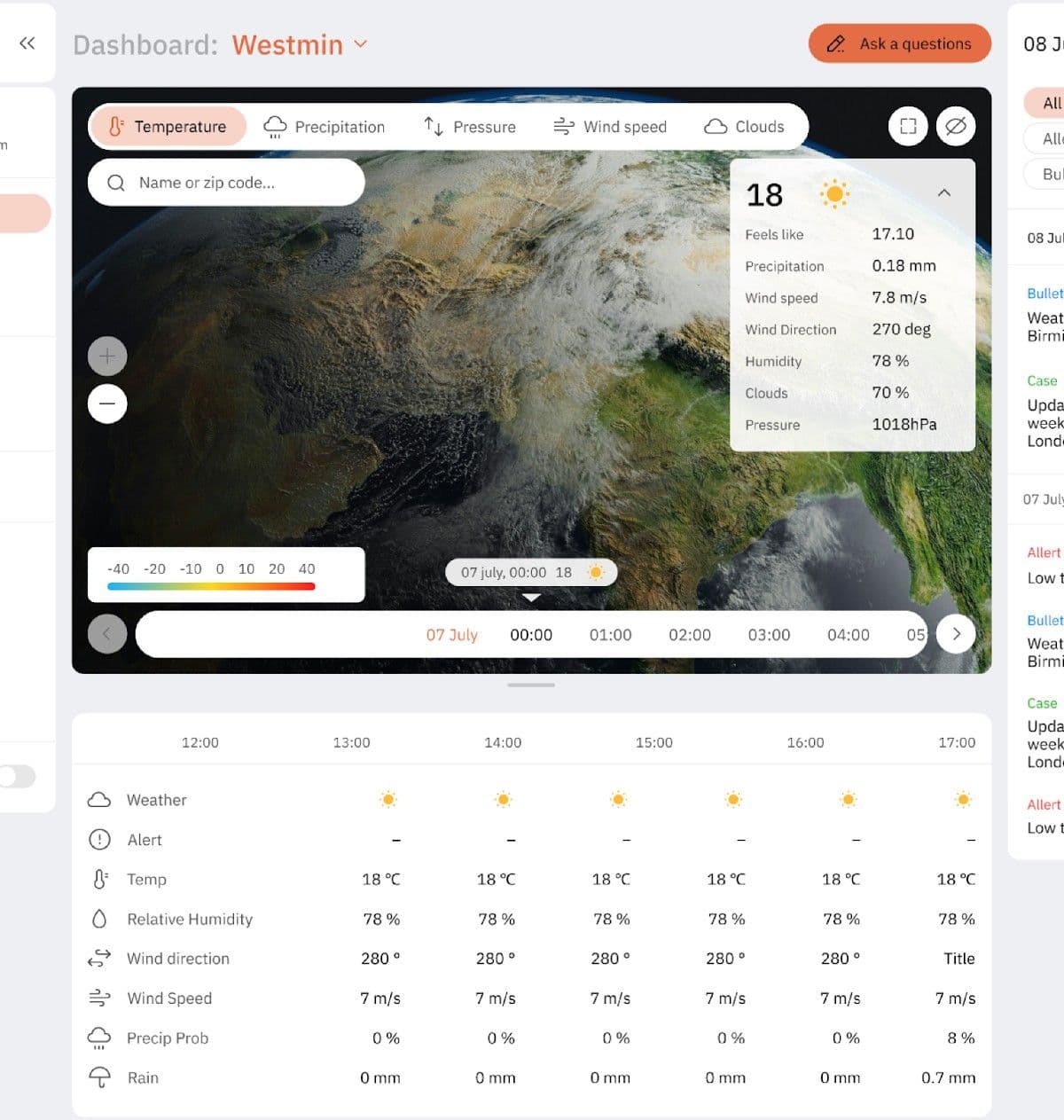Click the 16:00 column header
The height and width of the screenshot is (1120, 1064).
(805, 742)
